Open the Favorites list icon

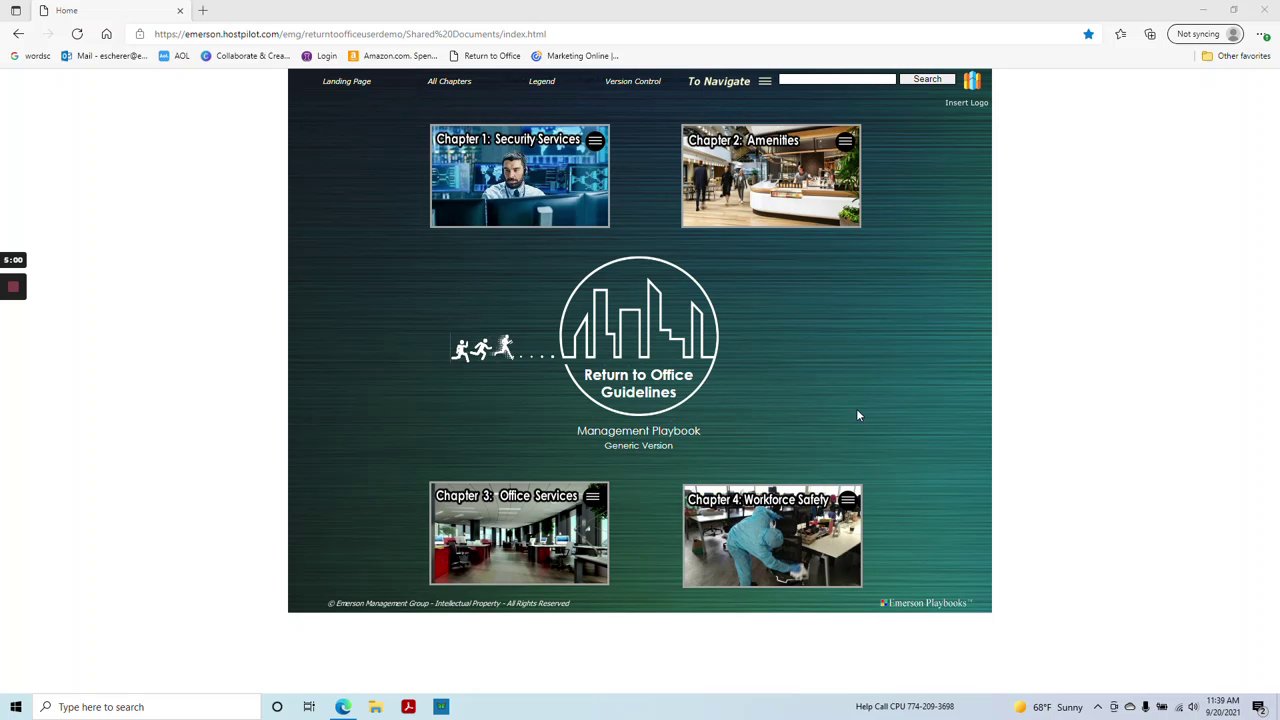(1120, 34)
